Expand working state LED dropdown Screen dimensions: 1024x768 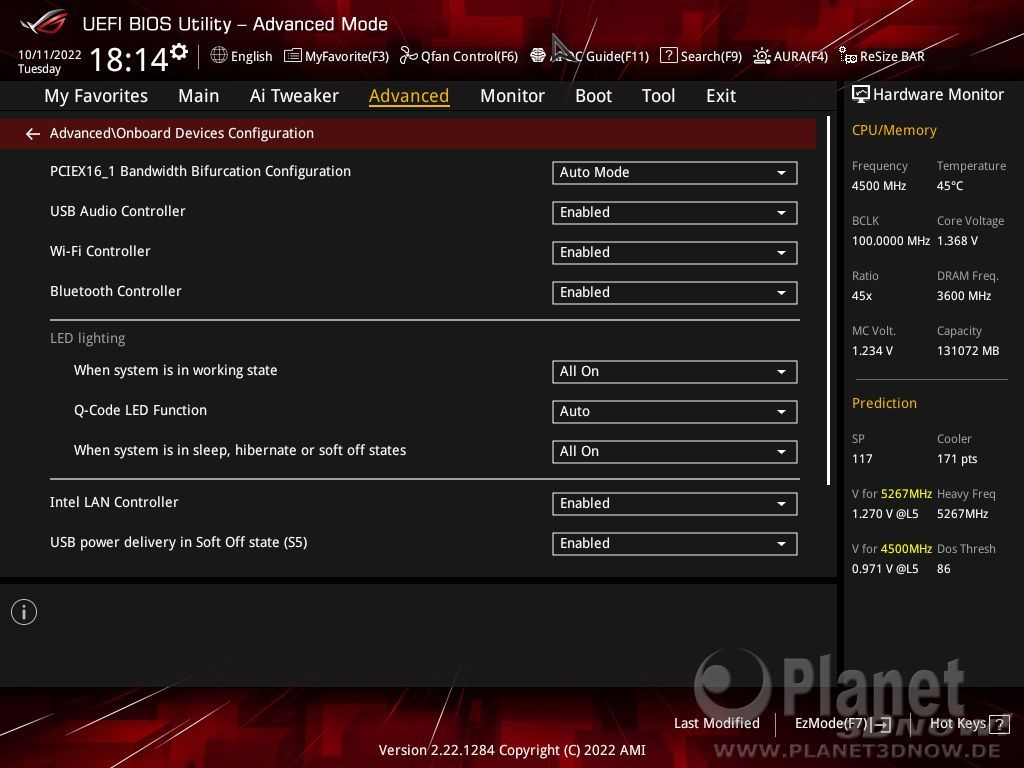[675, 372]
